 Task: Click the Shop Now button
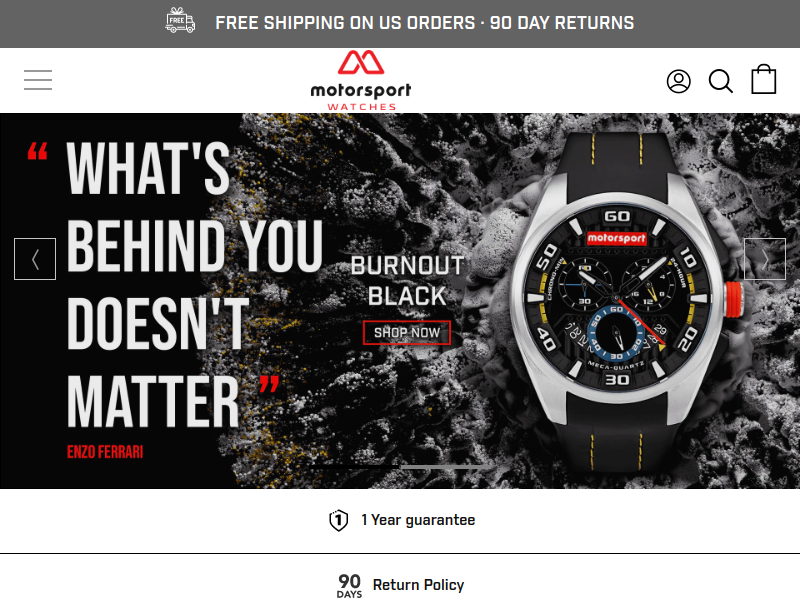(x=407, y=333)
